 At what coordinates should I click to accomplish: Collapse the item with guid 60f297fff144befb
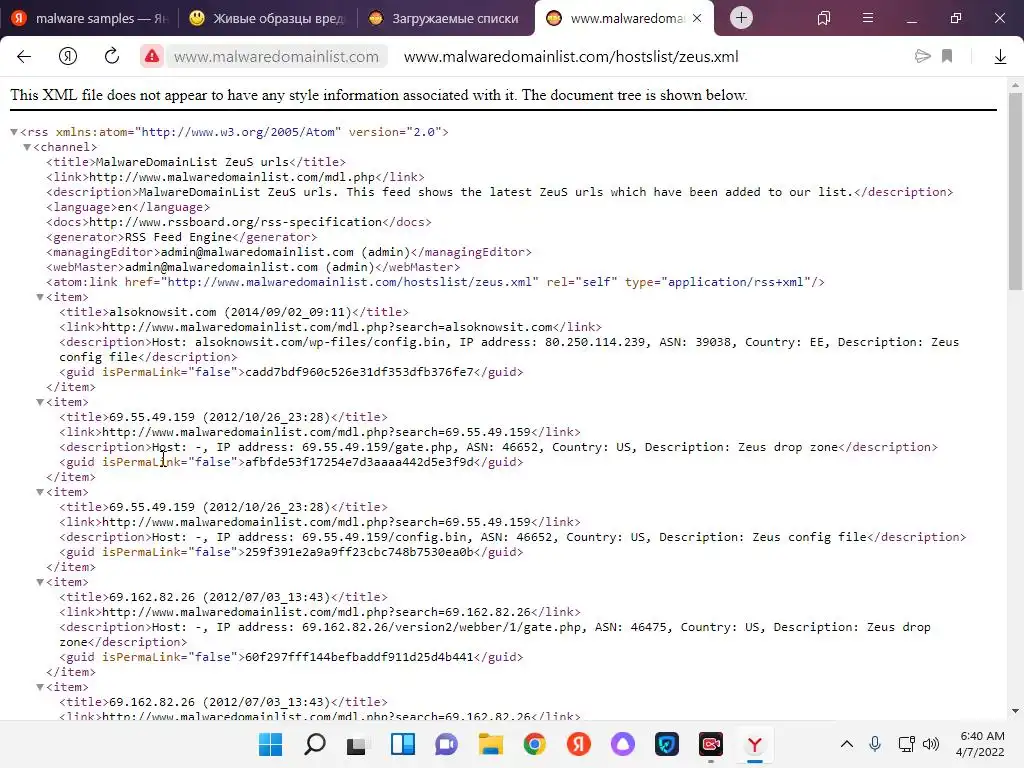coord(40,583)
